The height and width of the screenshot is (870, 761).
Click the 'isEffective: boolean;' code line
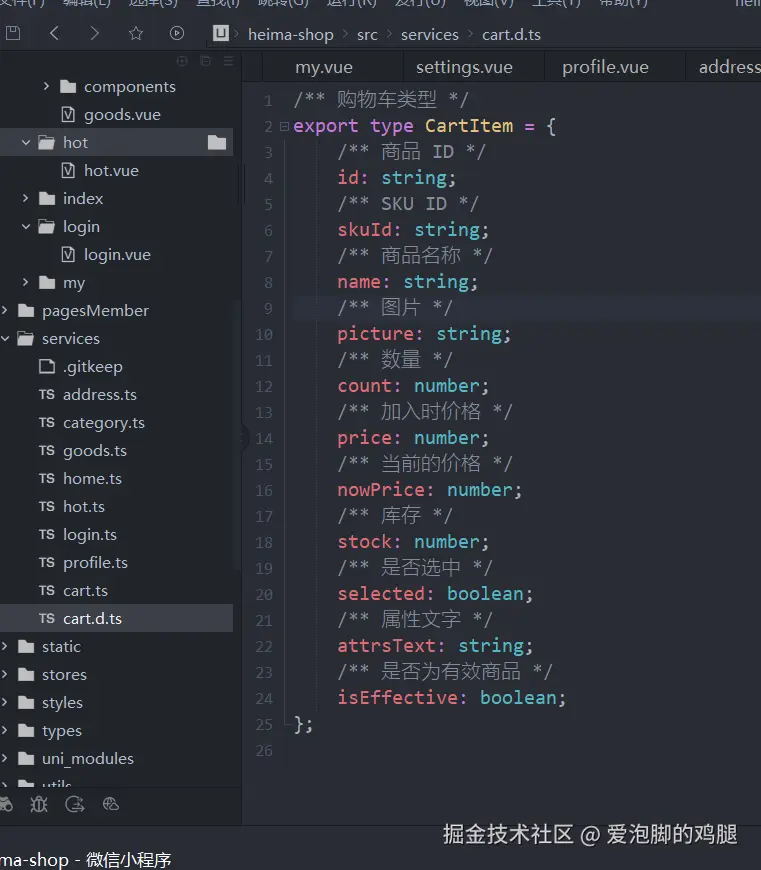point(451,697)
